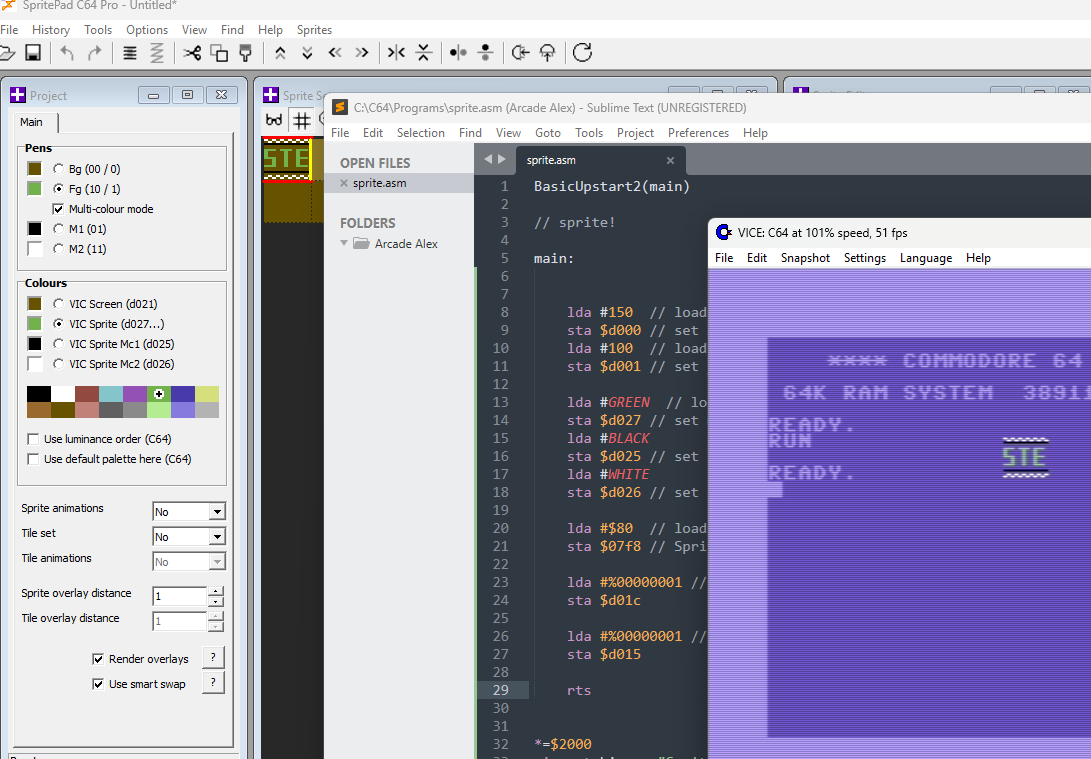Enable Use luminance order (C64) checkbox
The height and width of the screenshot is (759, 1091).
point(35,439)
